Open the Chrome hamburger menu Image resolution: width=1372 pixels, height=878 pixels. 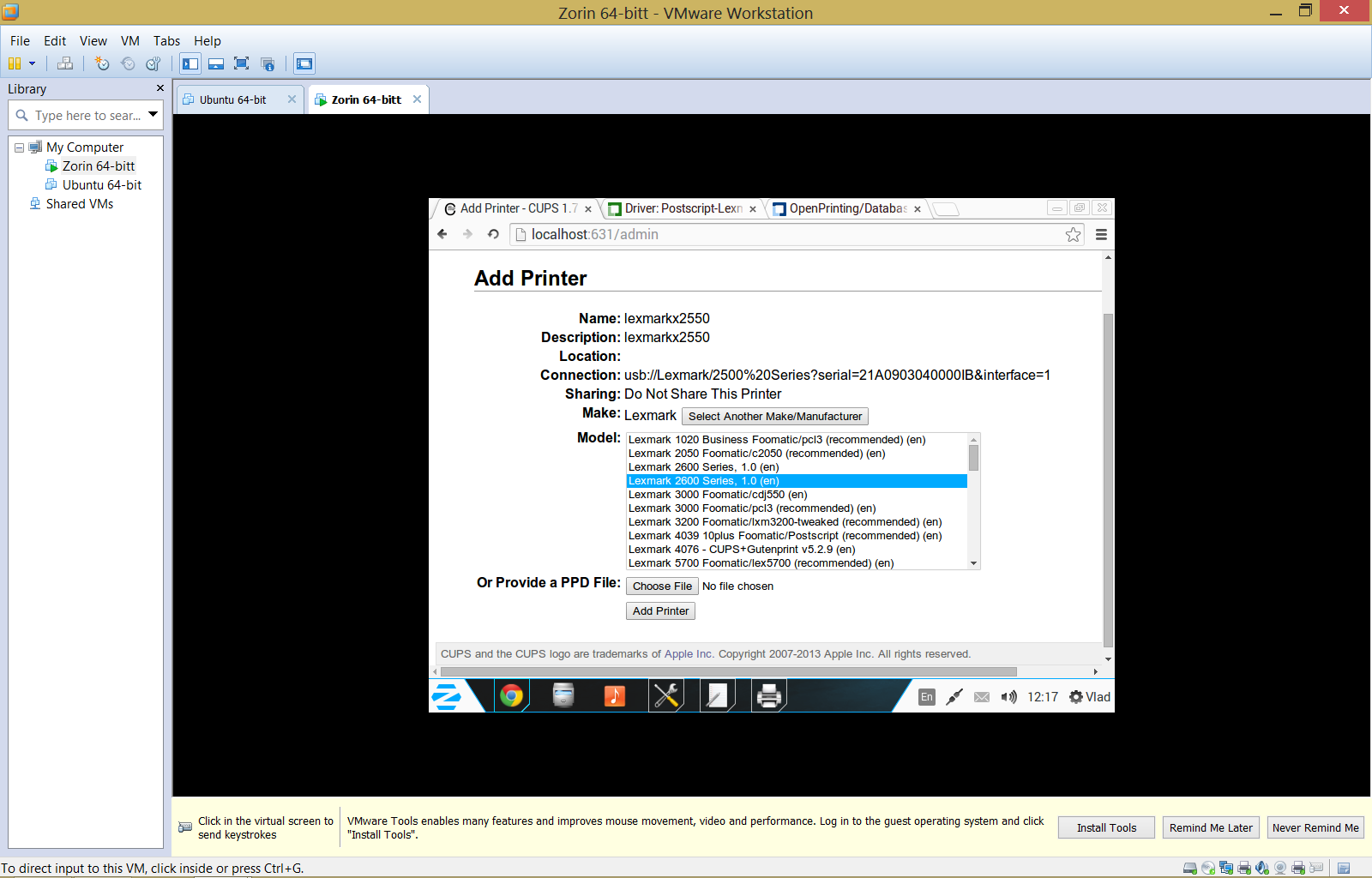pyautogui.click(x=1101, y=235)
